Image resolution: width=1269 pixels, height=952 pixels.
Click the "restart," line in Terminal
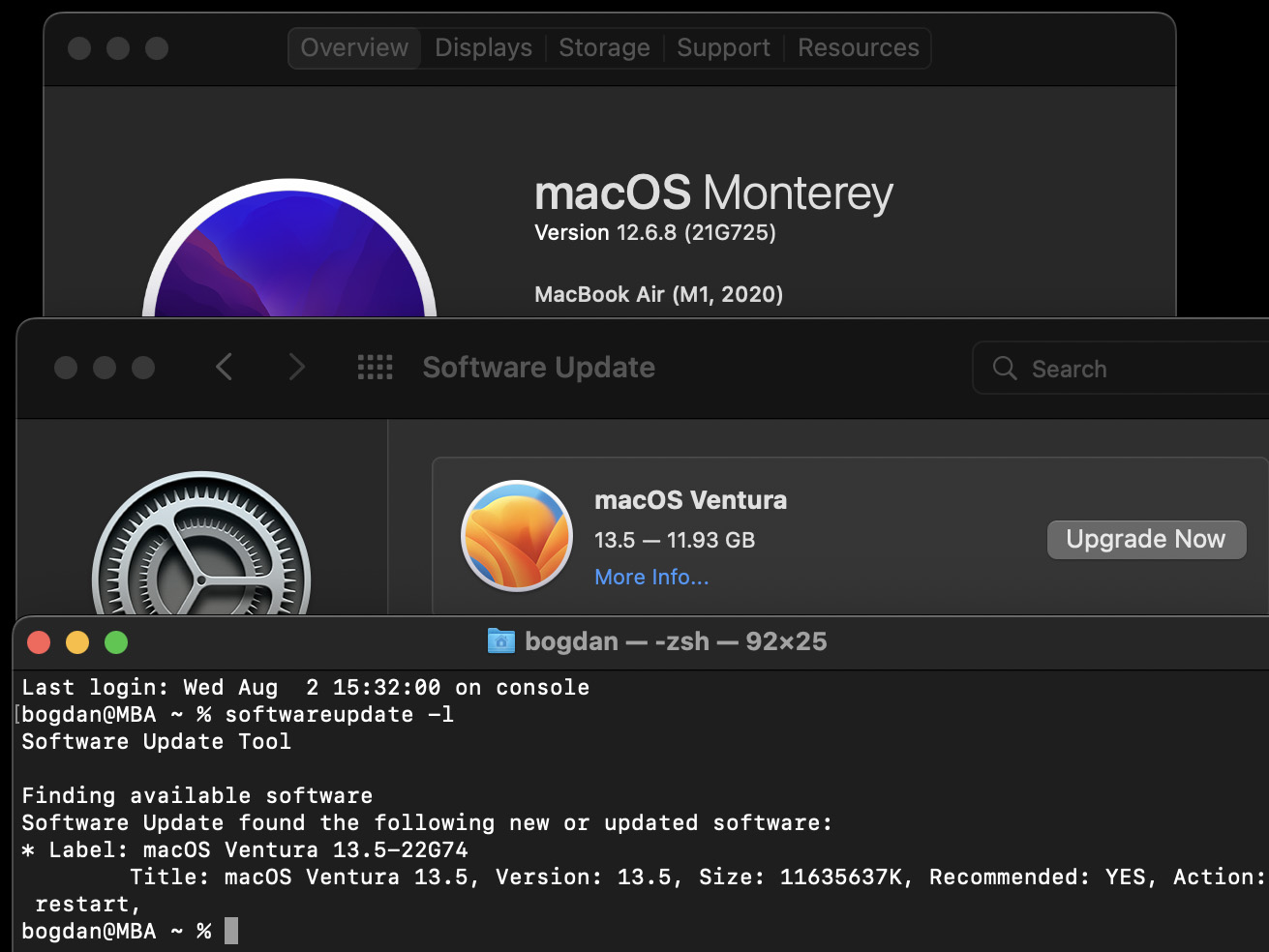pos(88,904)
